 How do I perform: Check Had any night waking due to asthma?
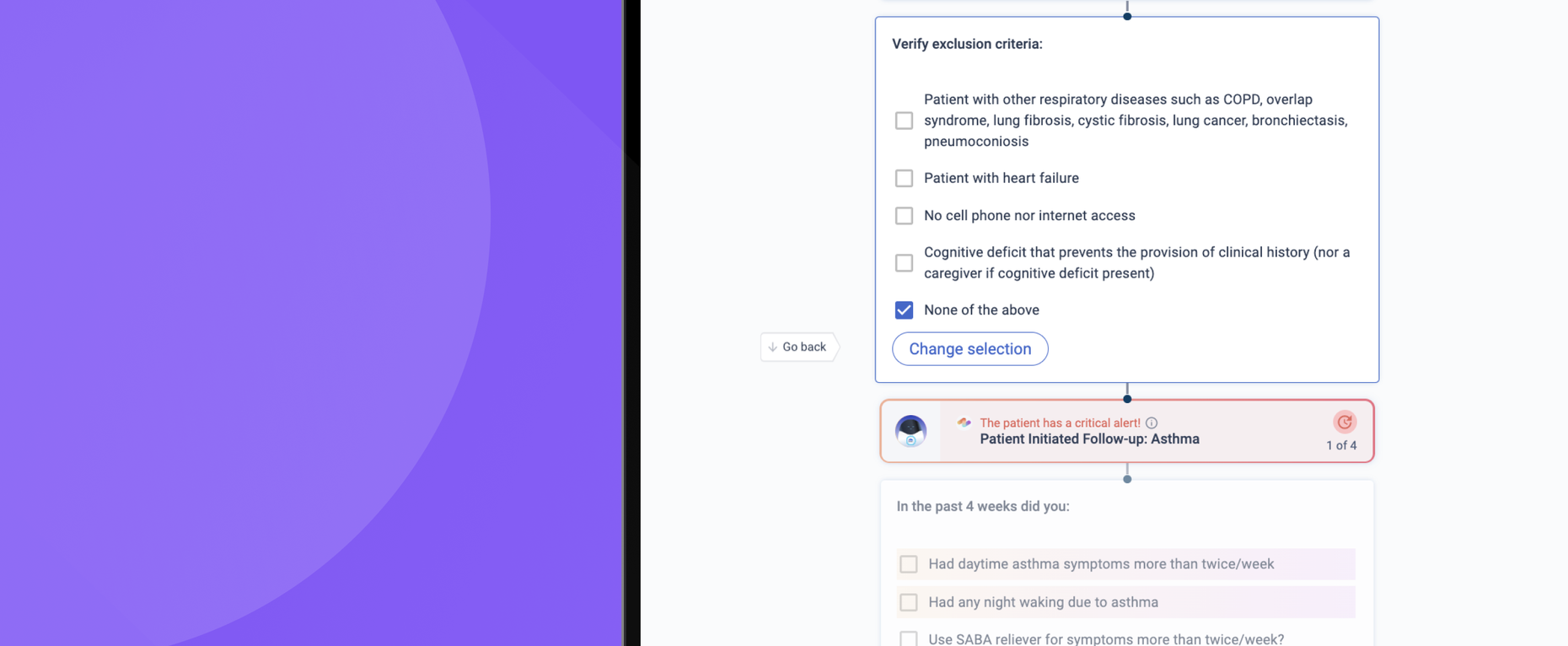pyautogui.click(x=908, y=602)
